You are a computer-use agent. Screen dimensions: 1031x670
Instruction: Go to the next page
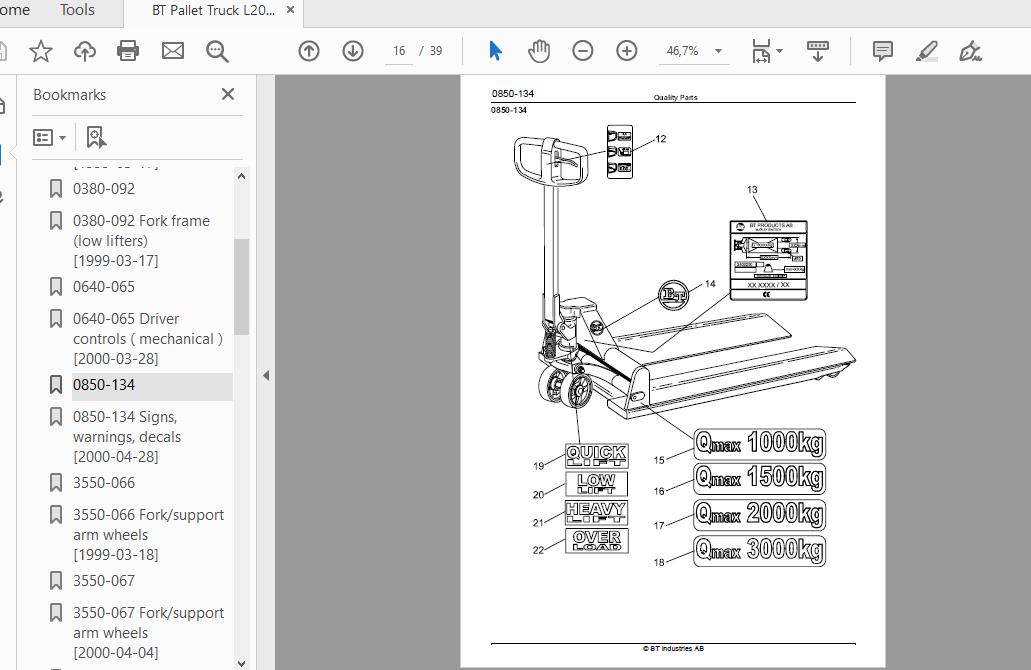click(x=353, y=51)
